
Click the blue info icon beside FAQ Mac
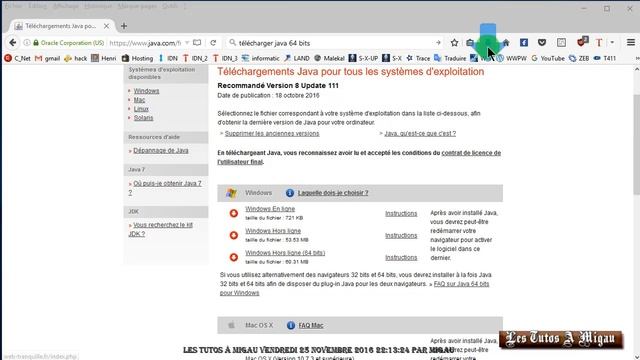291,325
